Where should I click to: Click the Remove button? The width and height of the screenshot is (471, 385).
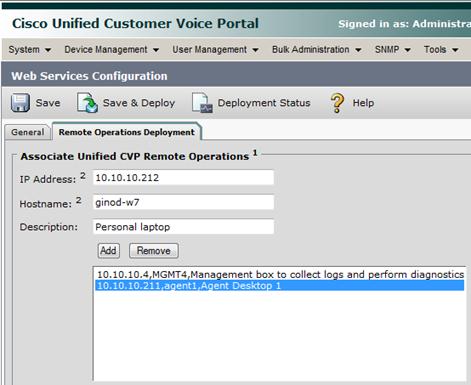[154, 251]
